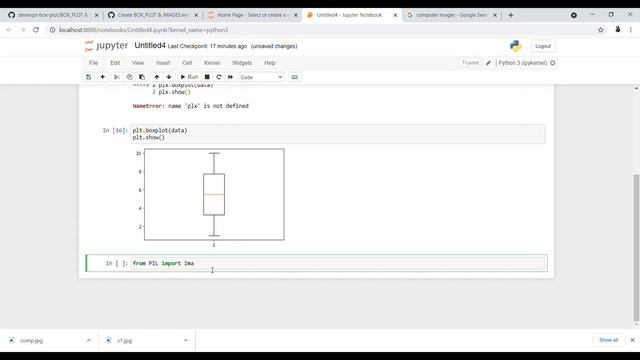The height and width of the screenshot is (360, 640).
Task: Run the current cell
Action: pos(189,77)
